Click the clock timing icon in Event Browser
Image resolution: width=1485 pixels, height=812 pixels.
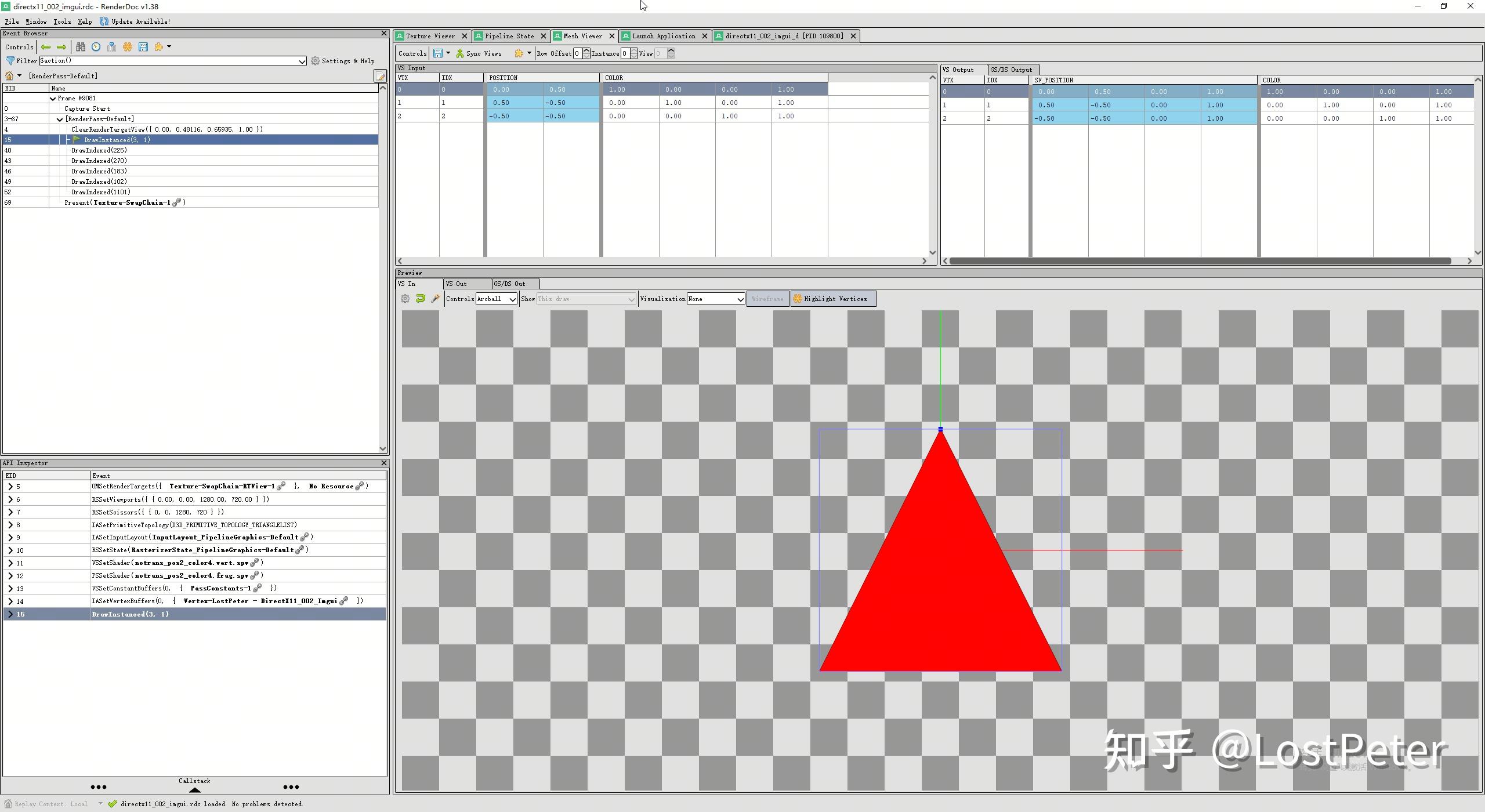pyautogui.click(x=96, y=47)
